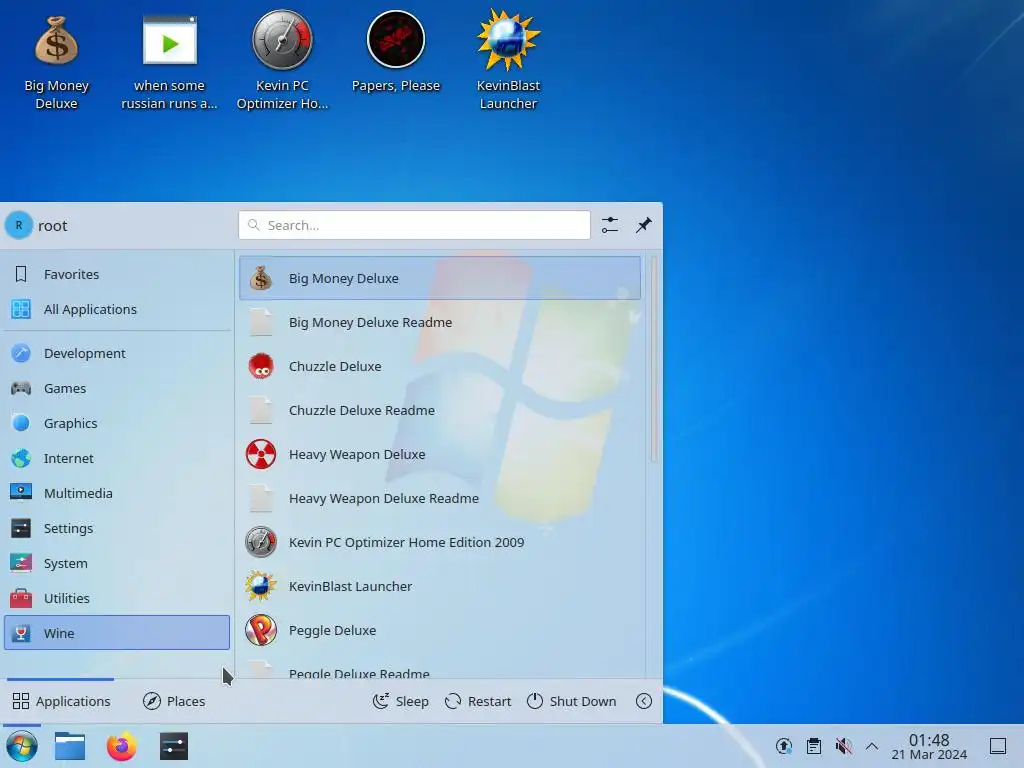Image resolution: width=1024 pixels, height=768 pixels.
Task: Click the root user avatar
Action: [x=19, y=225]
